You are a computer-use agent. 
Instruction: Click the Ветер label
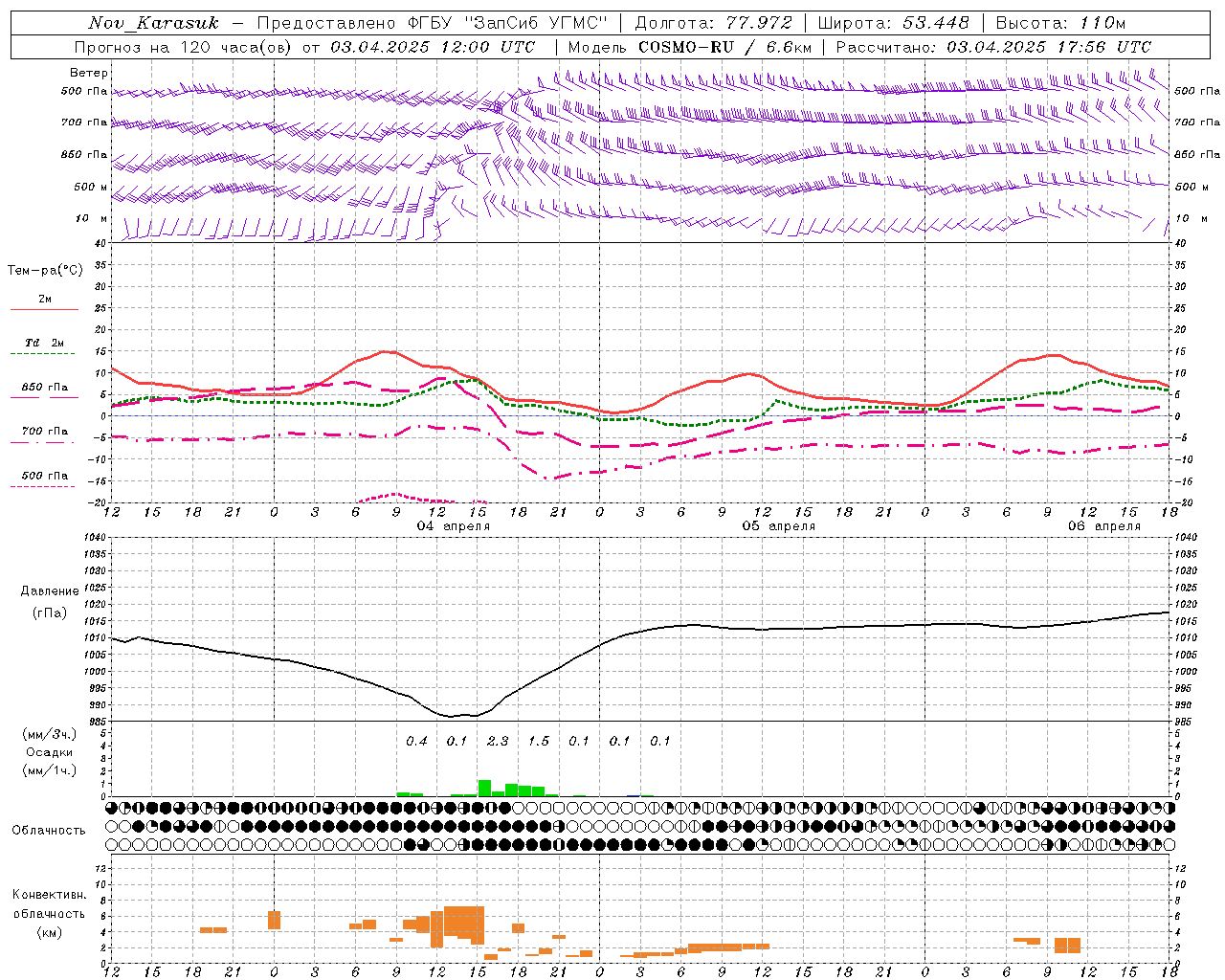click(x=89, y=73)
